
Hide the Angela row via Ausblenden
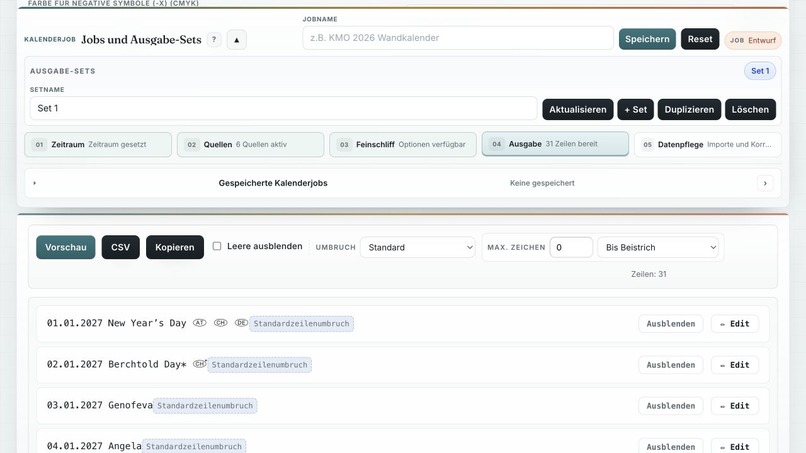pos(670,446)
